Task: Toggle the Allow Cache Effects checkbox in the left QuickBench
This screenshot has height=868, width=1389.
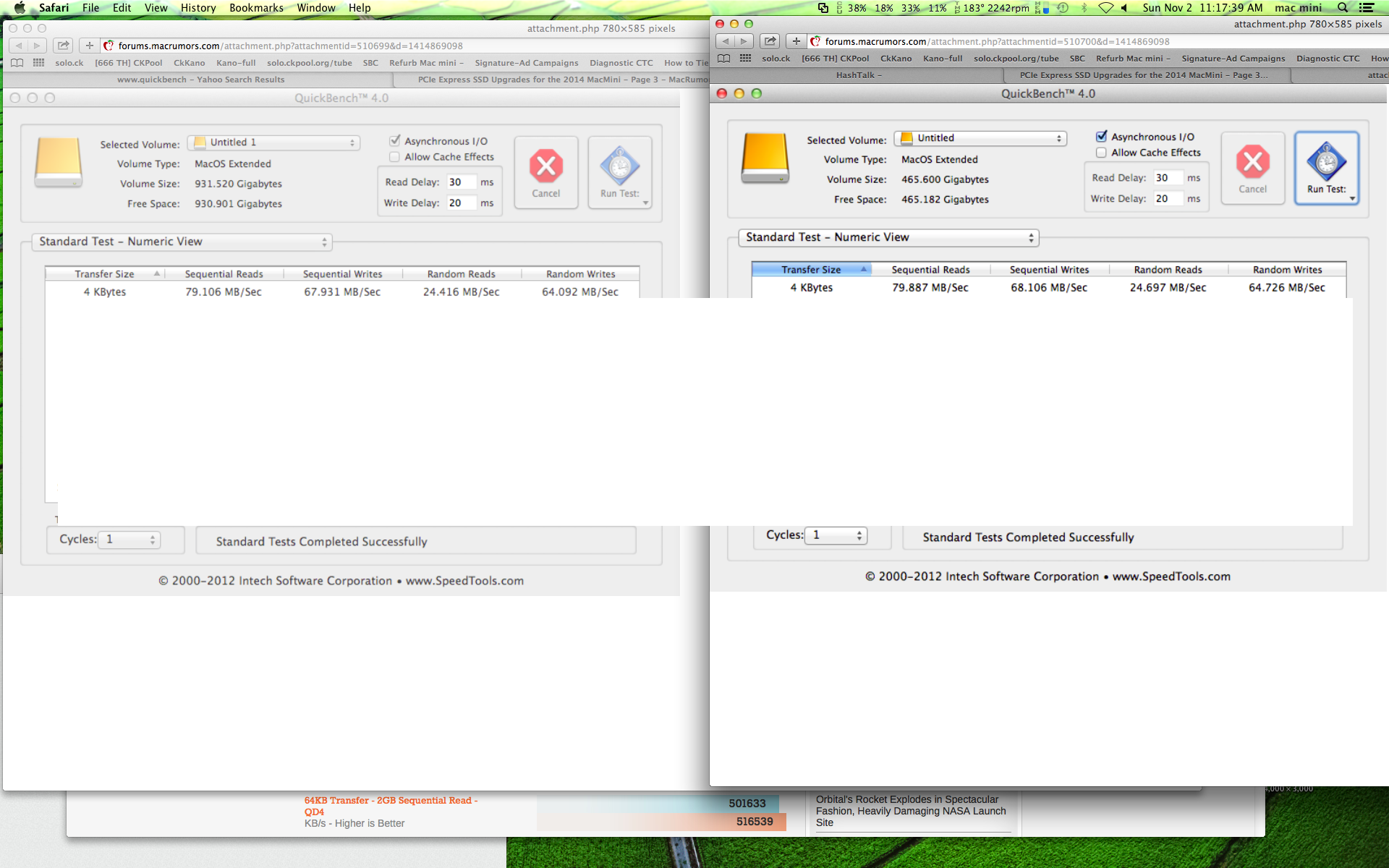Action: [394, 157]
